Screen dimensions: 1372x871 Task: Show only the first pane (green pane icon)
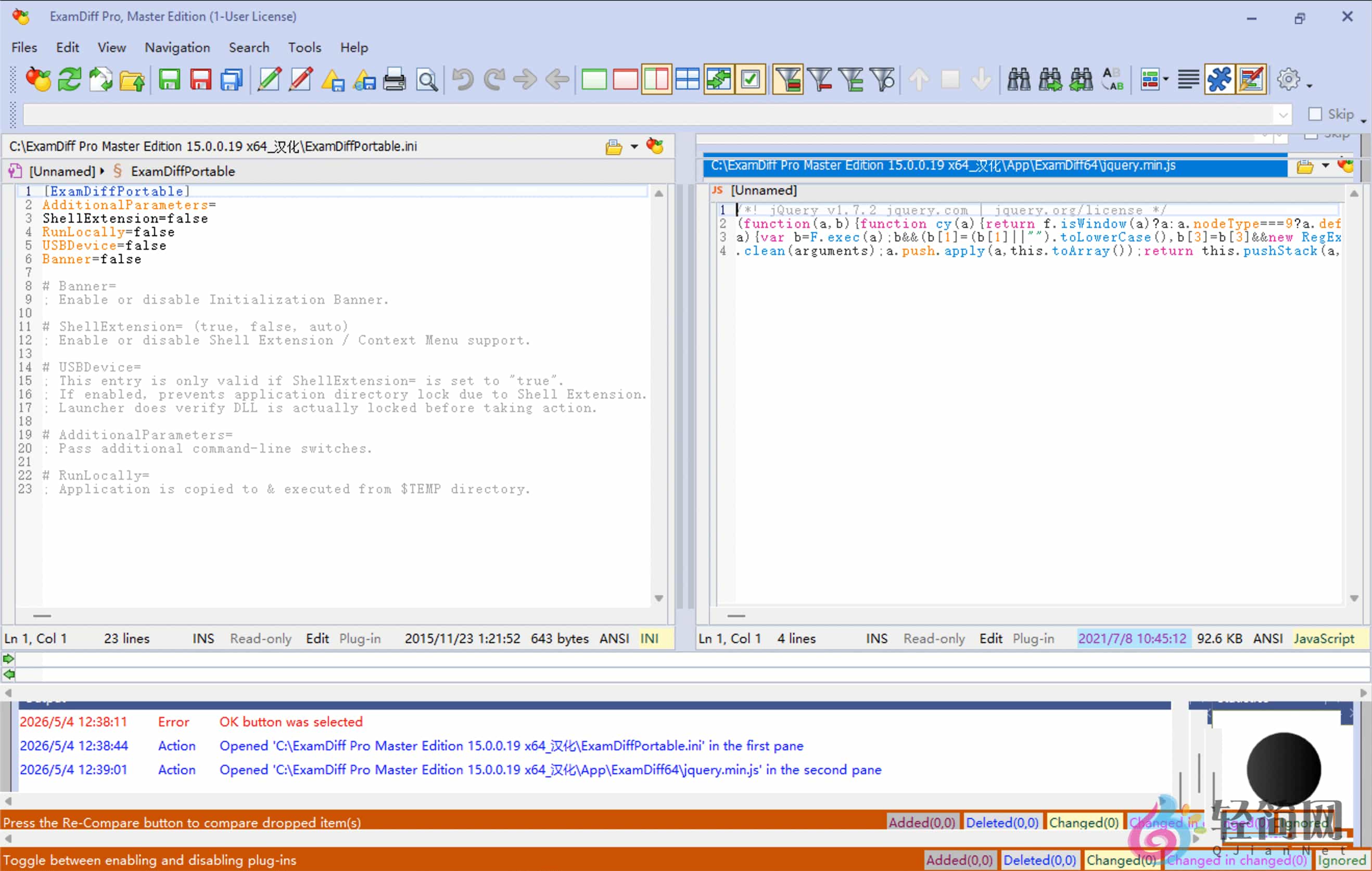(x=594, y=80)
